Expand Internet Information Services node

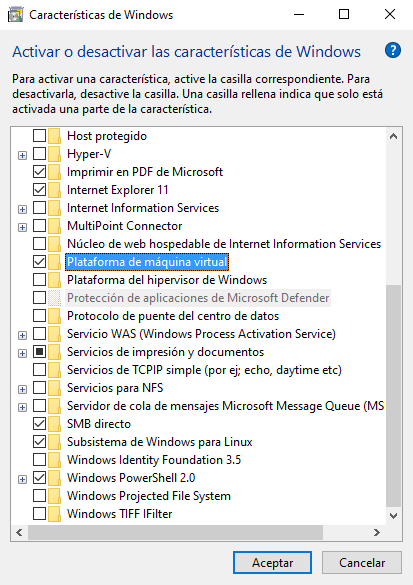click(x=22, y=209)
